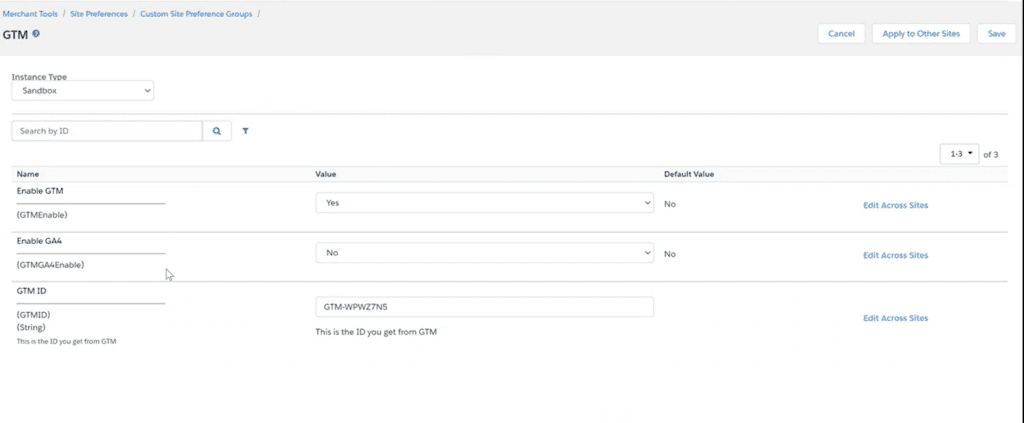Screen dimensions: 1024x423
Task: Open the filter funnel icon
Action: 245,131
